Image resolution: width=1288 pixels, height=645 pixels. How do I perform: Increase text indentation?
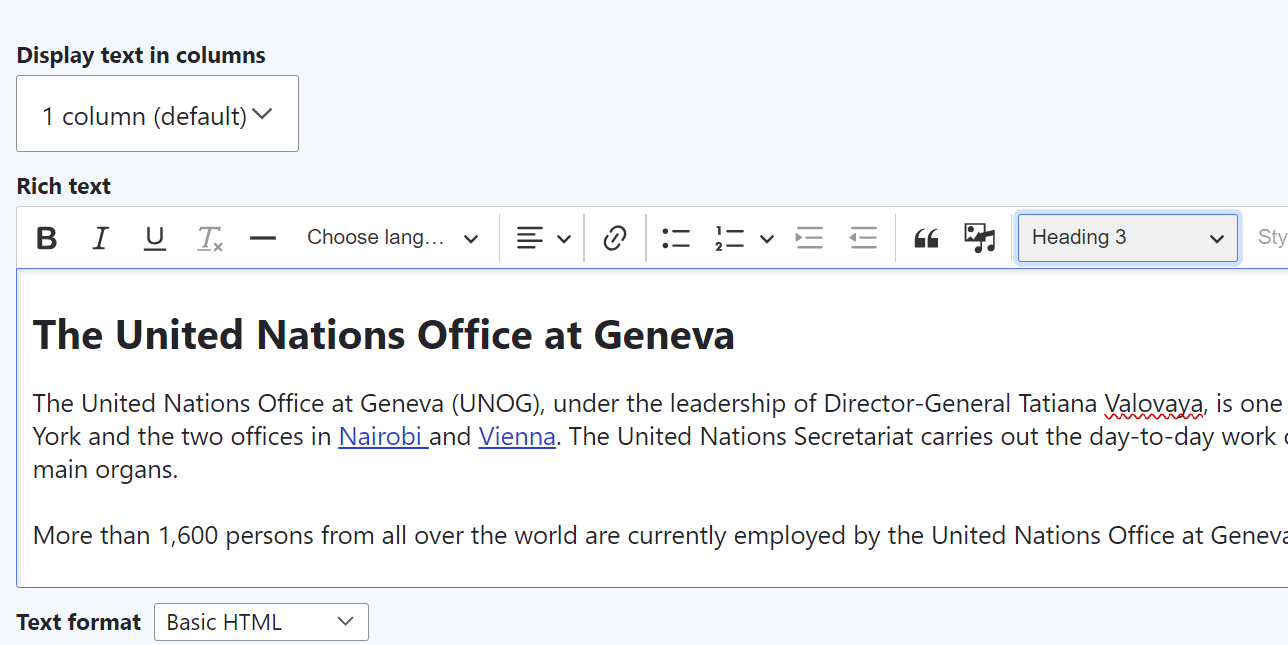809,237
